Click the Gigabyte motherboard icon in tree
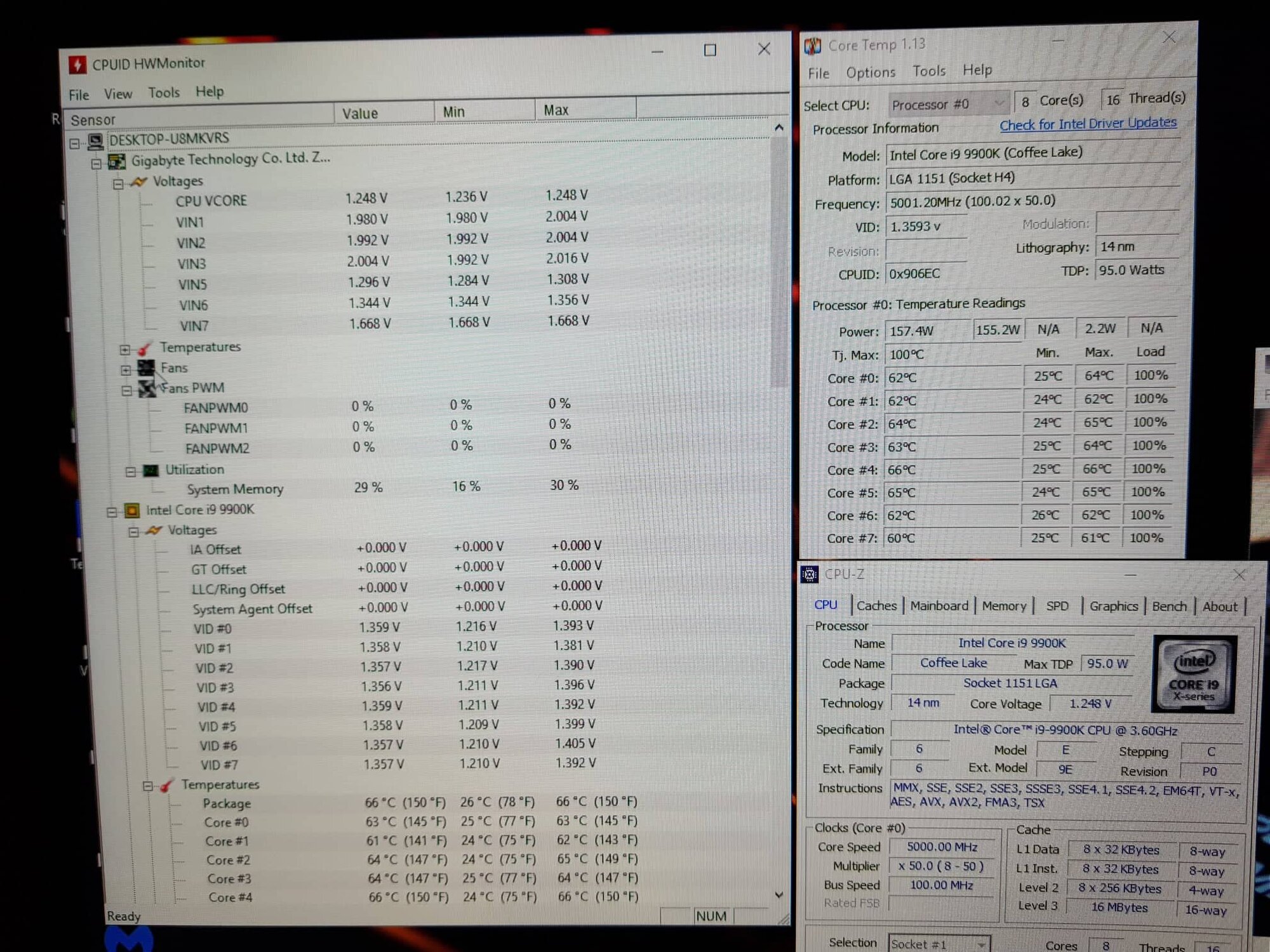The height and width of the screenshot is (952, 1270). pyautogui.click(x=116, y=162)
